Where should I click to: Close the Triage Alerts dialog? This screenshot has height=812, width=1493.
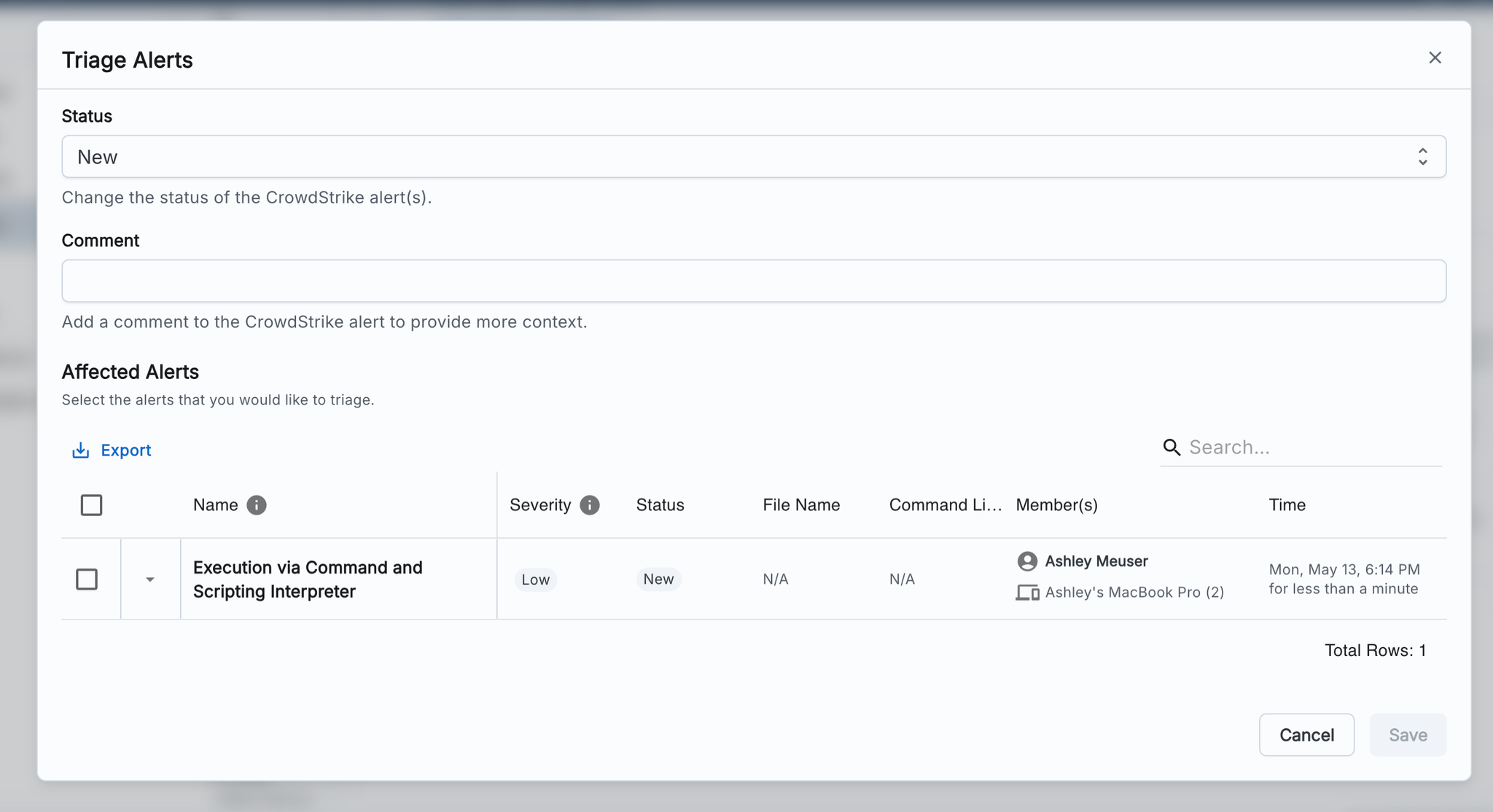[x=1435, y=58]
